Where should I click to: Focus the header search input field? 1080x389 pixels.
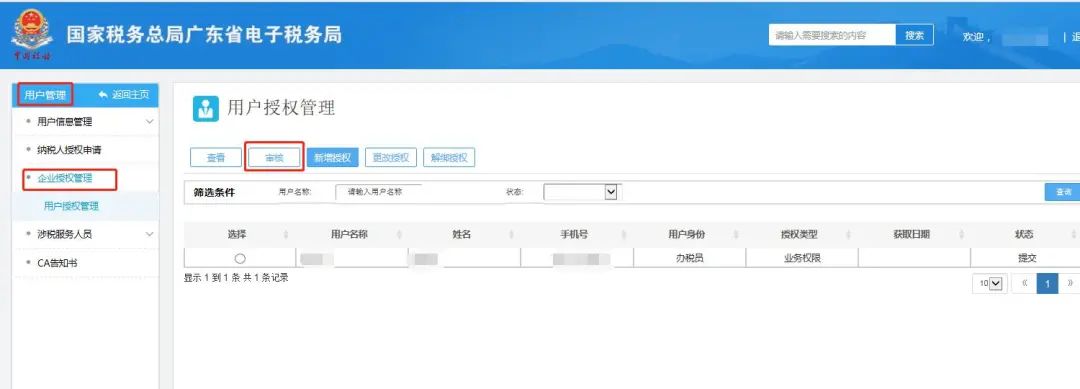pos(832,35)
